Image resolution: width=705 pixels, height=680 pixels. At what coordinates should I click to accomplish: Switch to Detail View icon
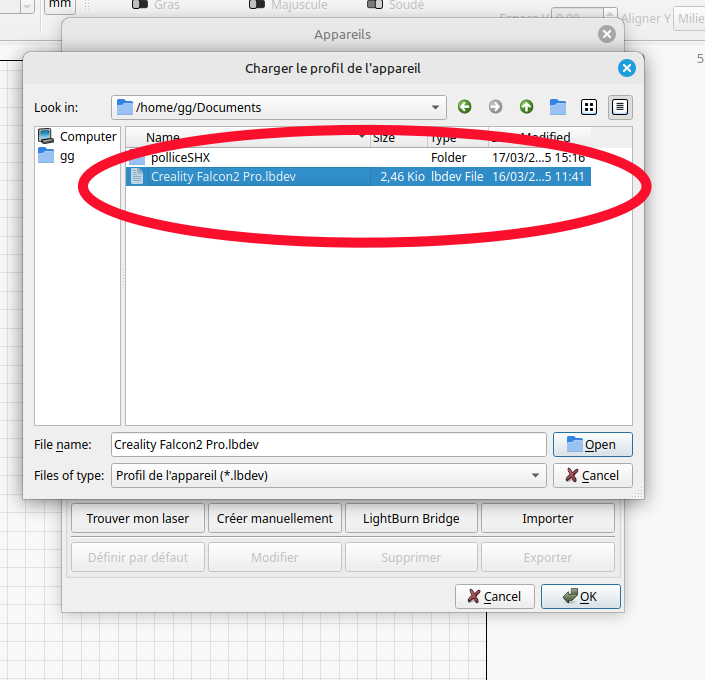pos(620,107)
